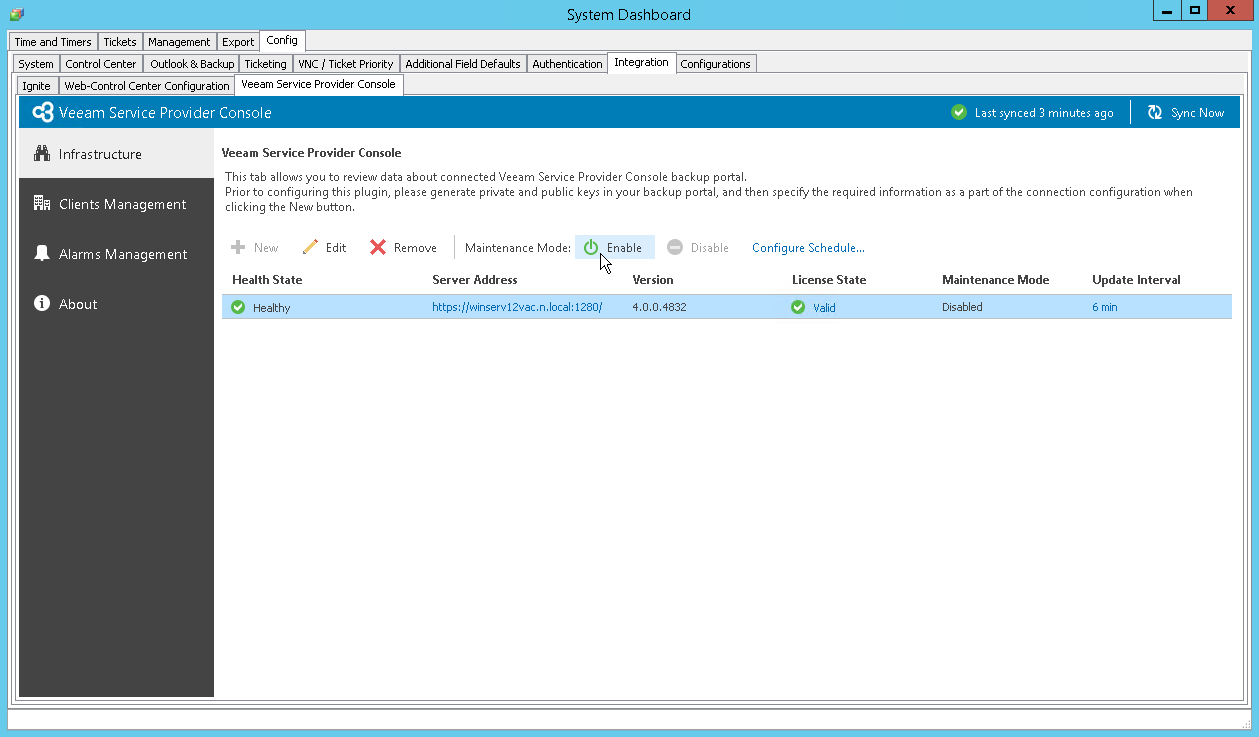1259x737 pixels.
Task: Click the Clients Management building icon
Action: 42,204
